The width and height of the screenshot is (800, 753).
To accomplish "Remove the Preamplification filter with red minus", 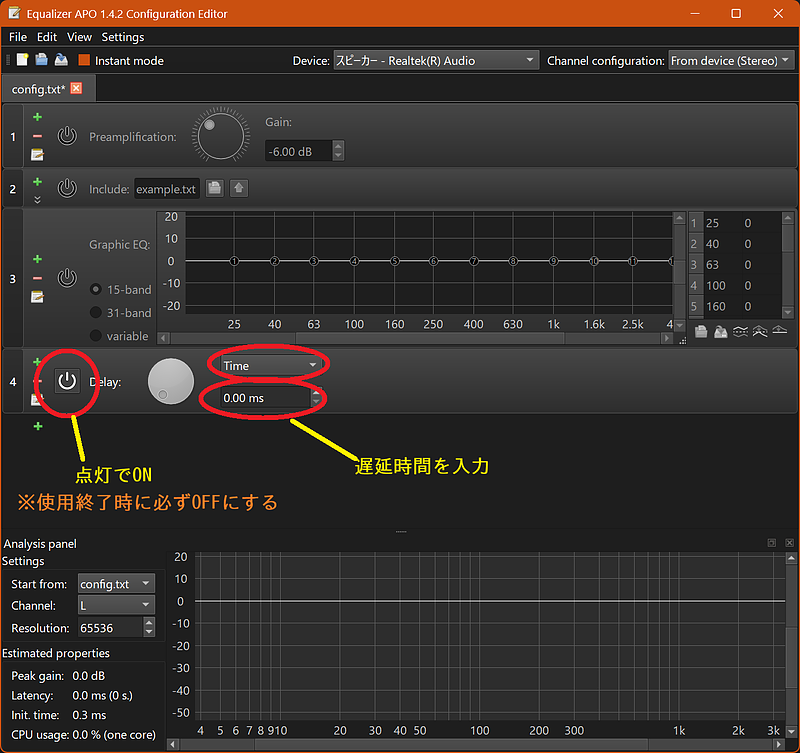I will [37, 136].
